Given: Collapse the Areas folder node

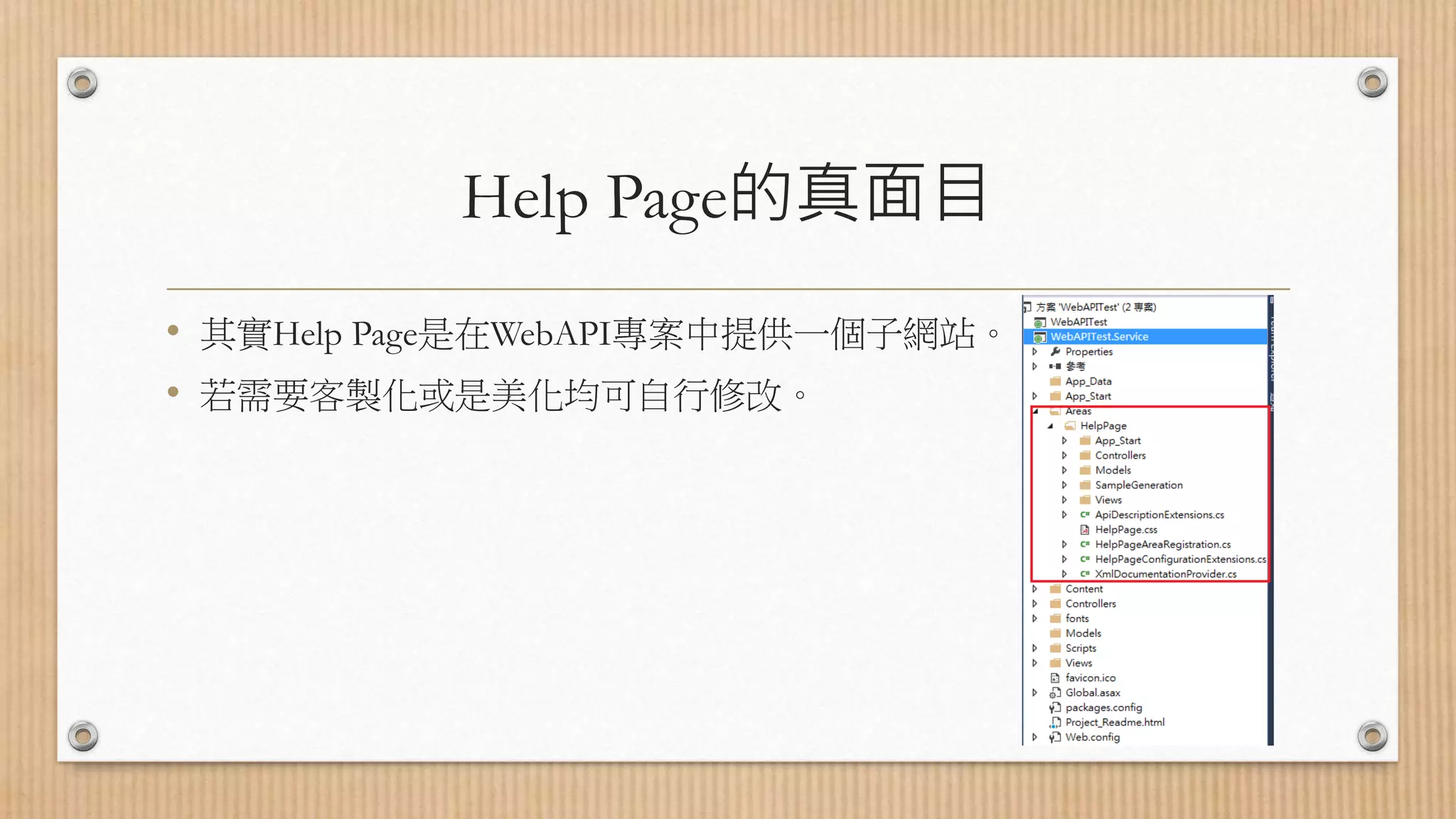Looking at the screenshot, I should (x=1036, y=411).
